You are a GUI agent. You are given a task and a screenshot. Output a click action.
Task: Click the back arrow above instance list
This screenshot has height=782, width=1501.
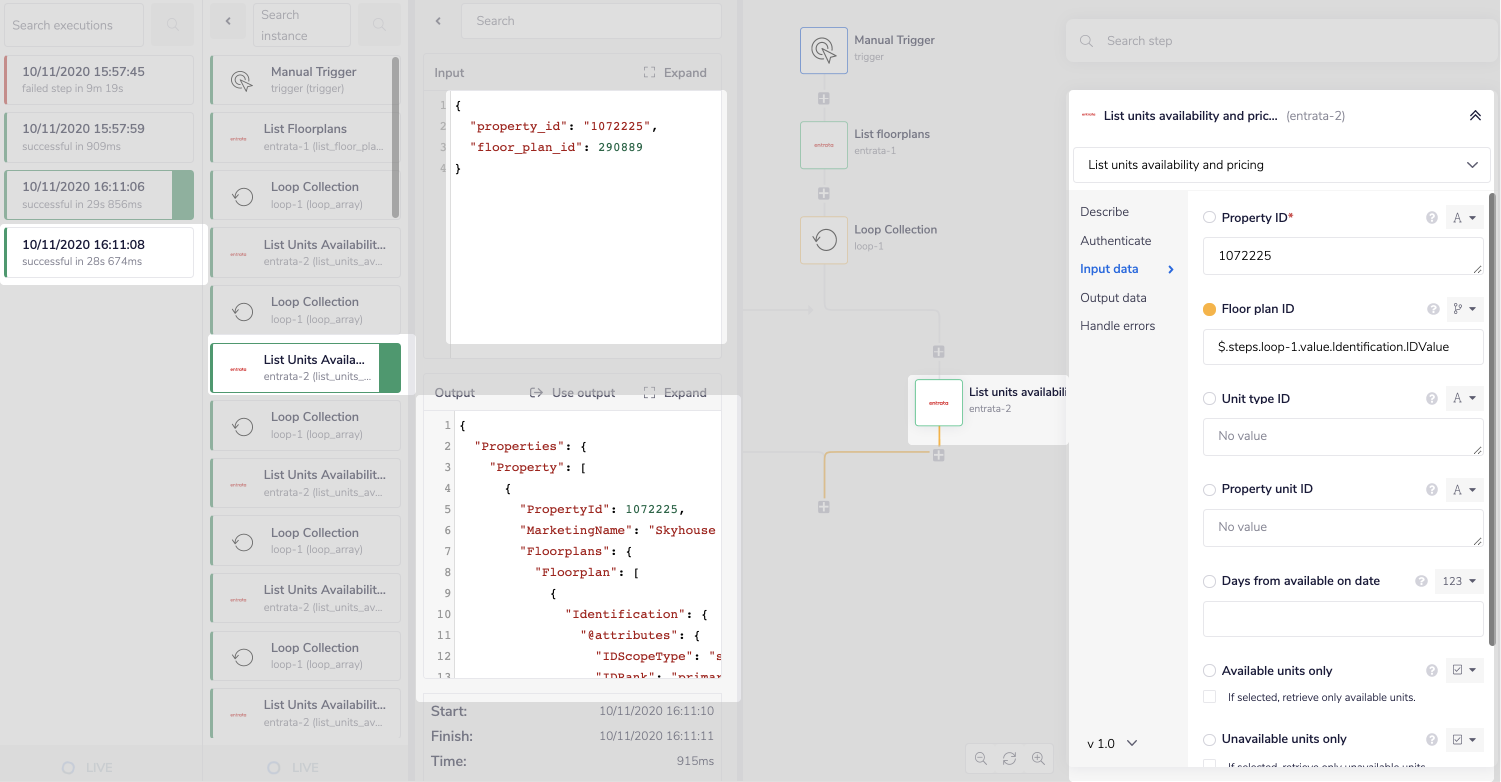click(x=228, y=21)
